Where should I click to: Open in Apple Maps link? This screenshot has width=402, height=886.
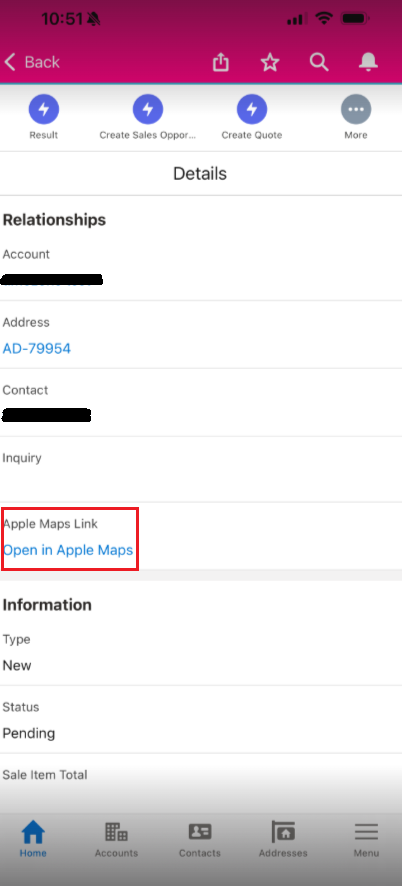68,550
